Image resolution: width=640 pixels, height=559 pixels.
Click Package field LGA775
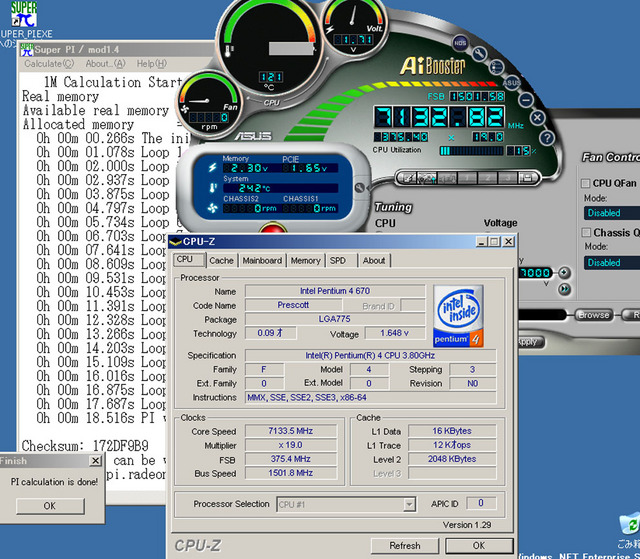pyautogui.click(x=335, y=319)
